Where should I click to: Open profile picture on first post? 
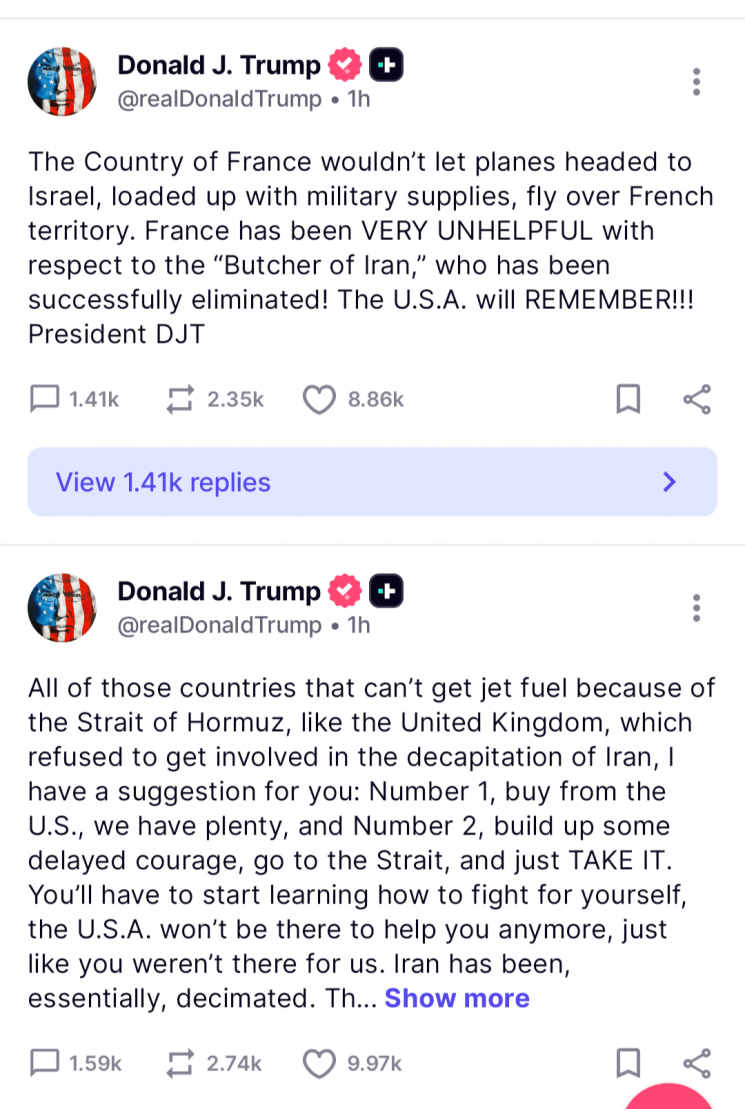click(63, 81)
